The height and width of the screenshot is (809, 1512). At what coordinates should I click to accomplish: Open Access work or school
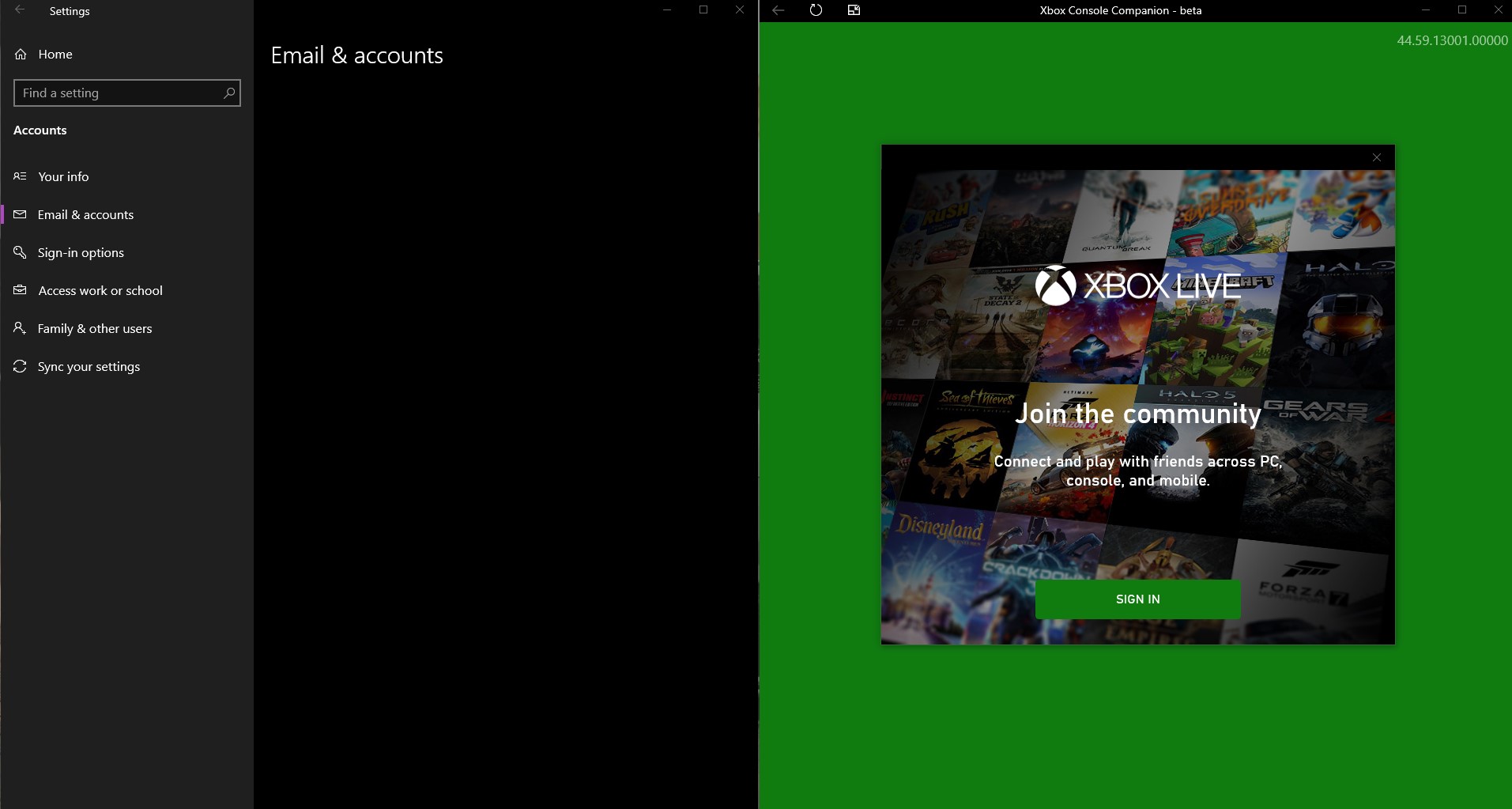(126, 290)
